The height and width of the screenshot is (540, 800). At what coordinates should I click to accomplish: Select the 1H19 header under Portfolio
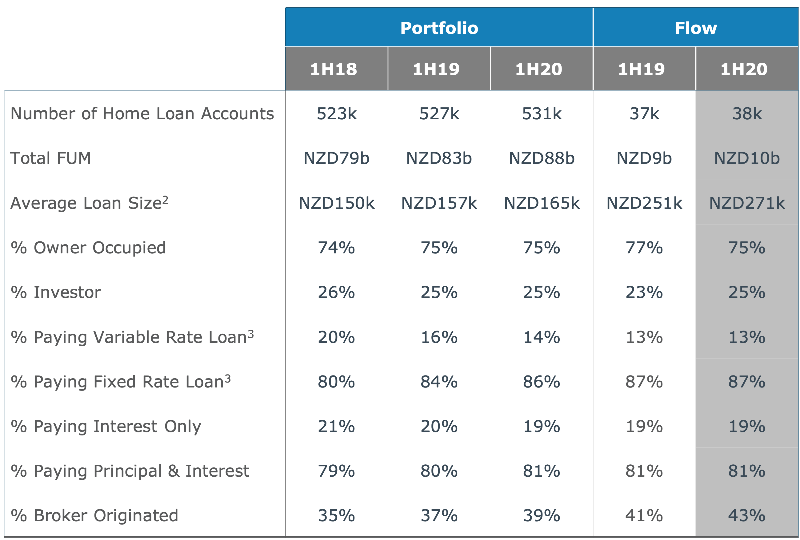tap(439, 69)
